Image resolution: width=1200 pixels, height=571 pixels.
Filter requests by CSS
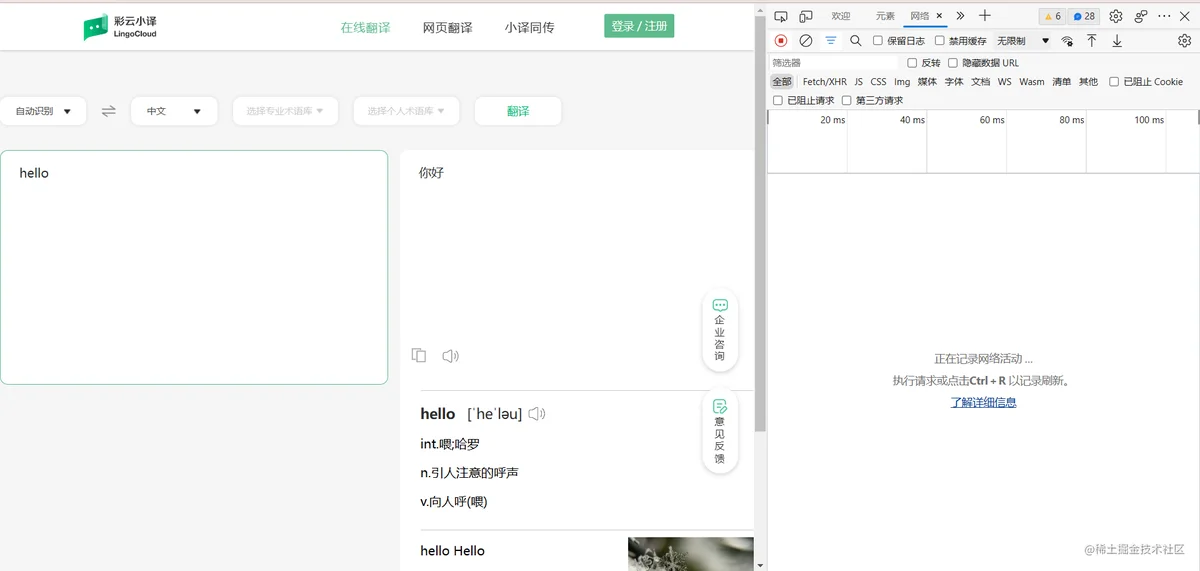878,82
